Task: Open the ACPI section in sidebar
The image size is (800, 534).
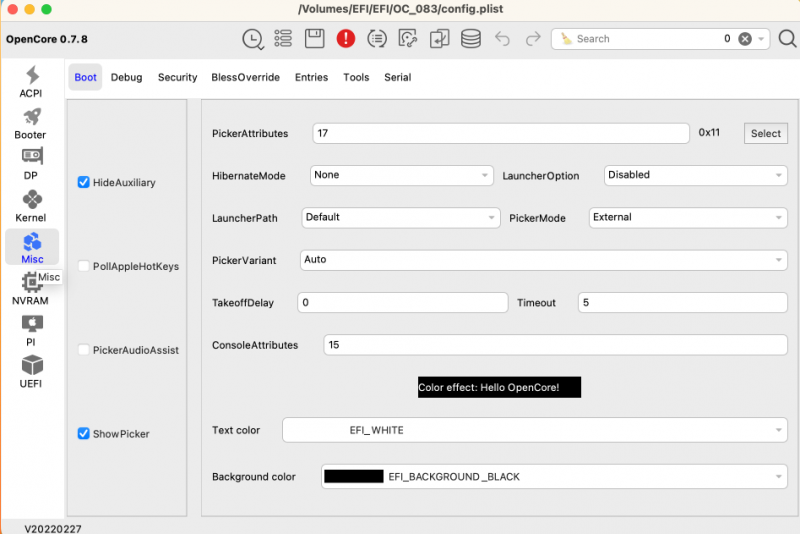Action: coord(31,82)
